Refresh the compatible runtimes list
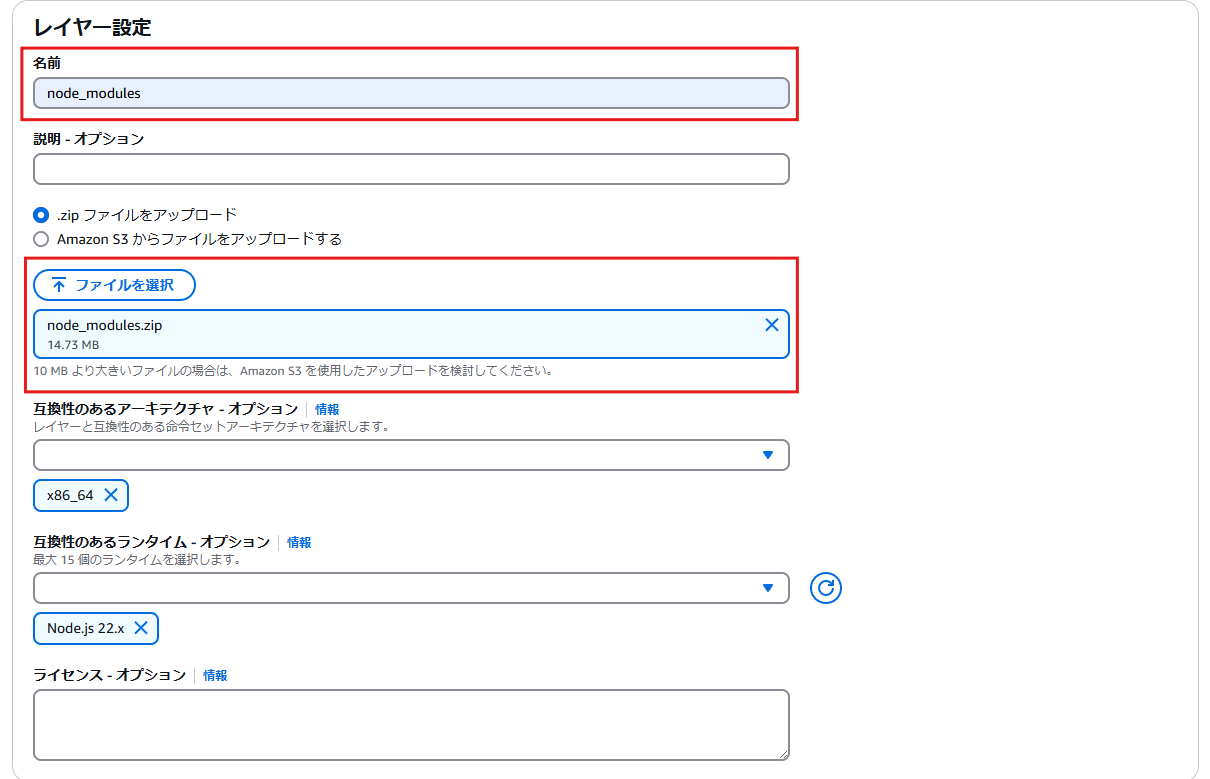Image resolution: width=1210 pixels, height=779 pixels. point(826,588)
